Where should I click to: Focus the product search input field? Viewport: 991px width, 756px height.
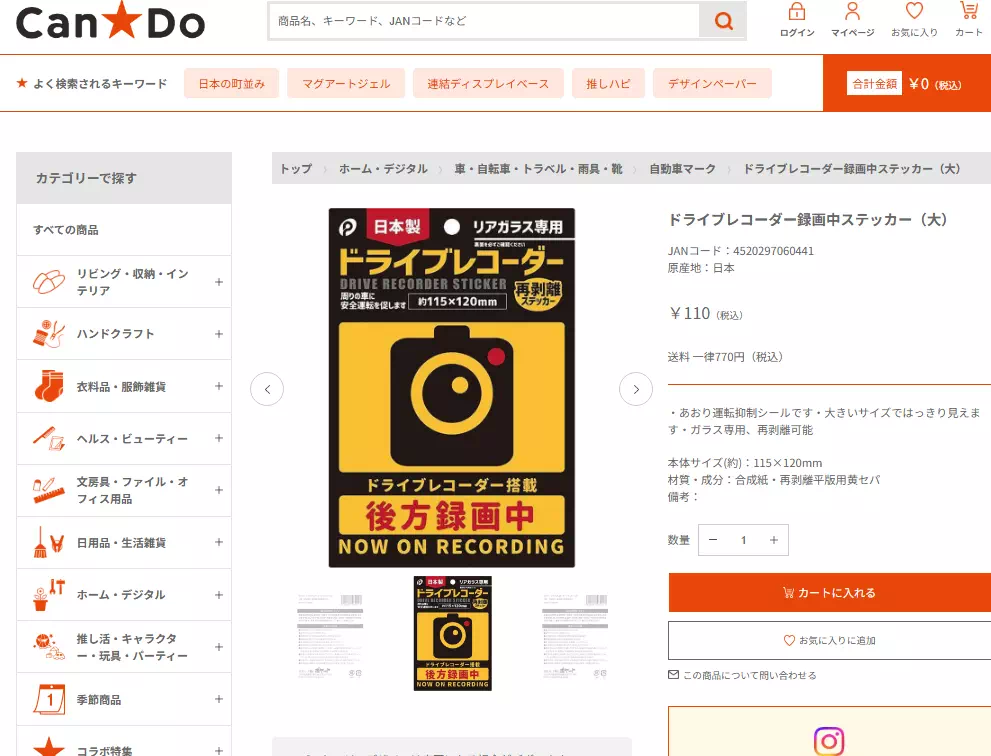pyautogui.click(x=485, y=21)
